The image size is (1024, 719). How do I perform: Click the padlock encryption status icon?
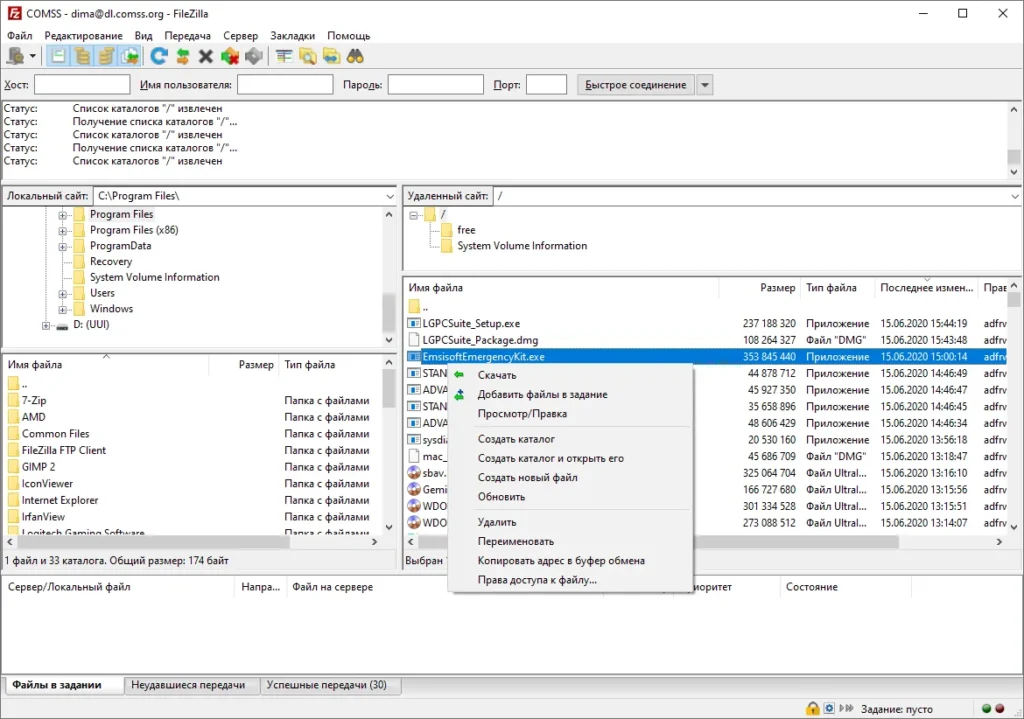coord(812,709)
